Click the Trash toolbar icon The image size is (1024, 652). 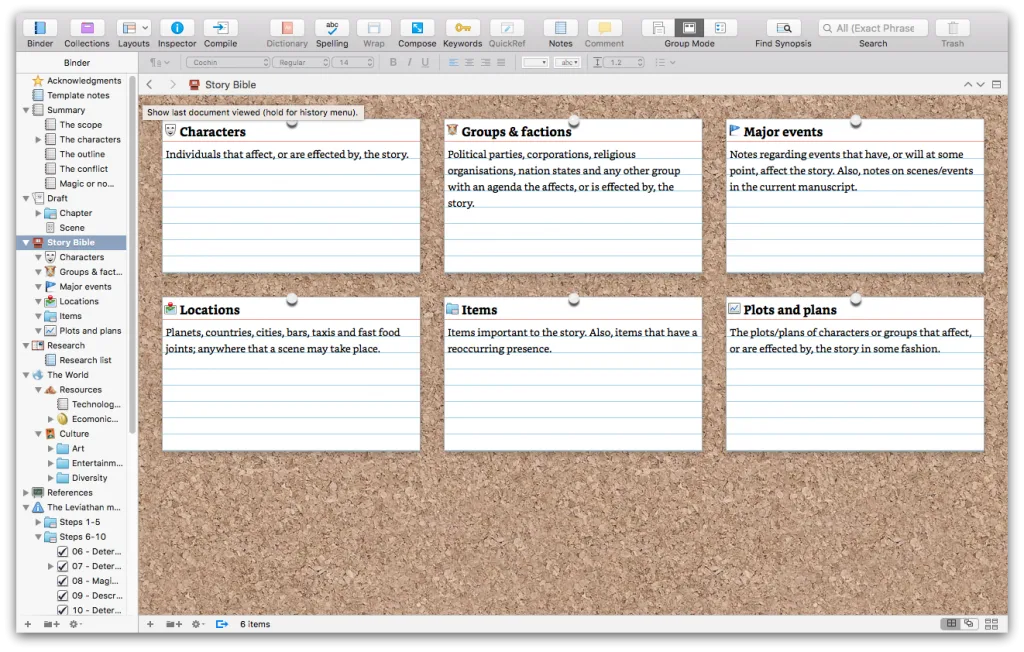pyautogui.click(x=952, y=28)
